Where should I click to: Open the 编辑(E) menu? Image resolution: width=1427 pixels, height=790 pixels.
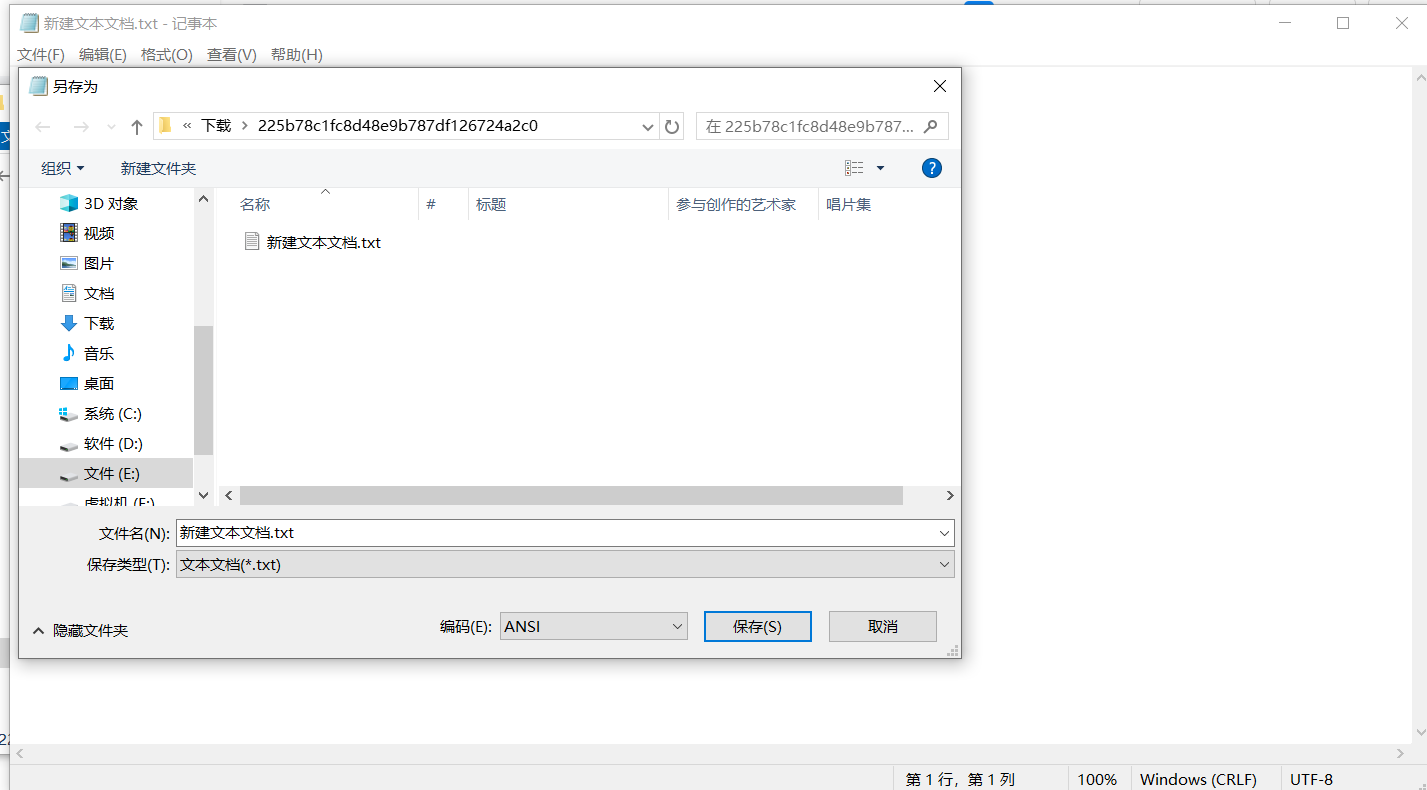(102, 55)
